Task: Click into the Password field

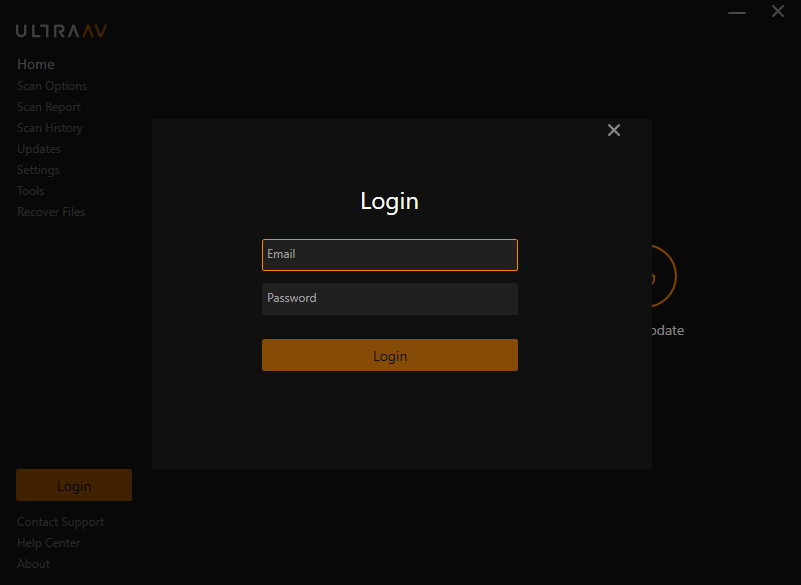Action: (390, 299)
